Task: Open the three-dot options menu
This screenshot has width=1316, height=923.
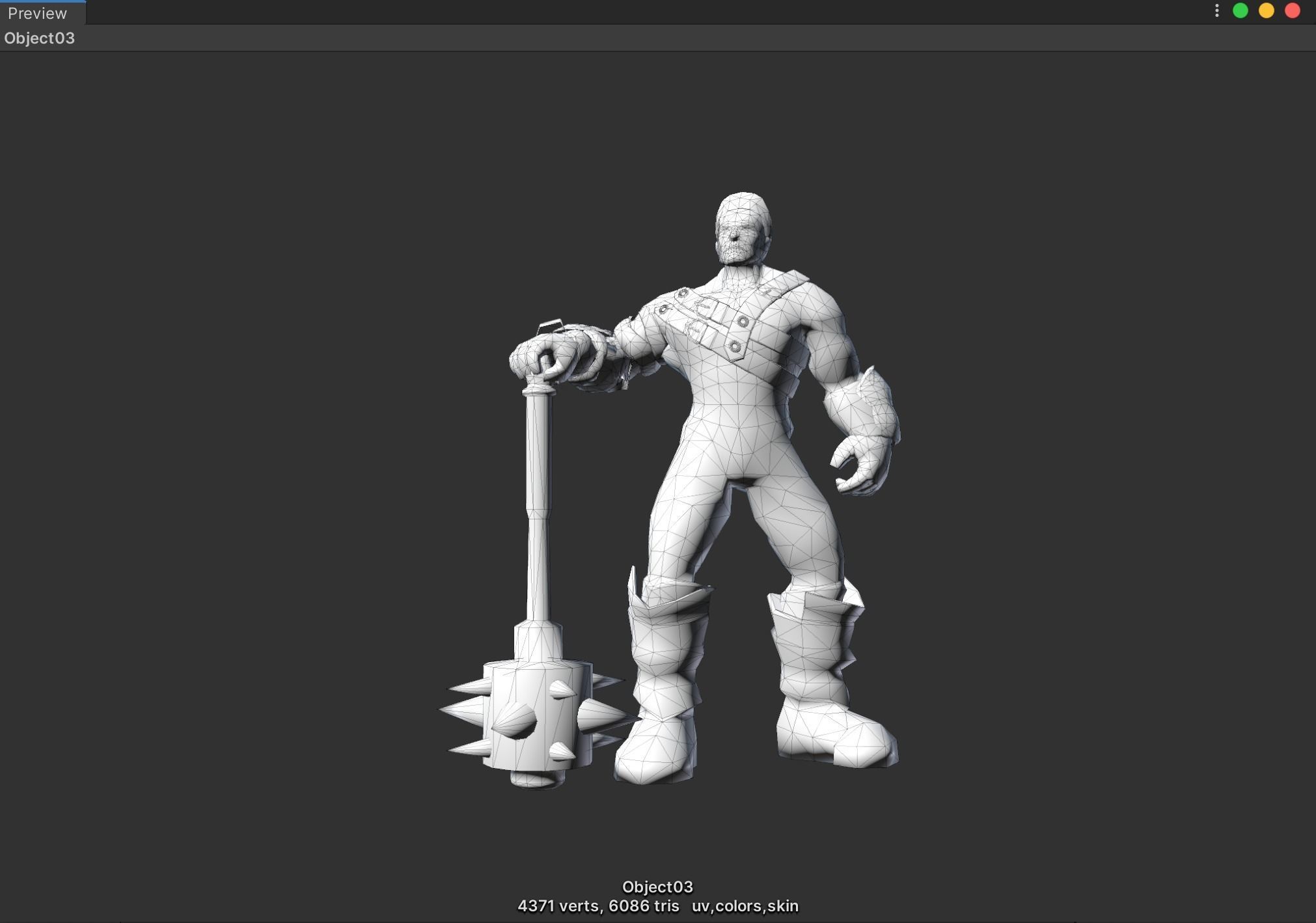Action: (1216, 10)
